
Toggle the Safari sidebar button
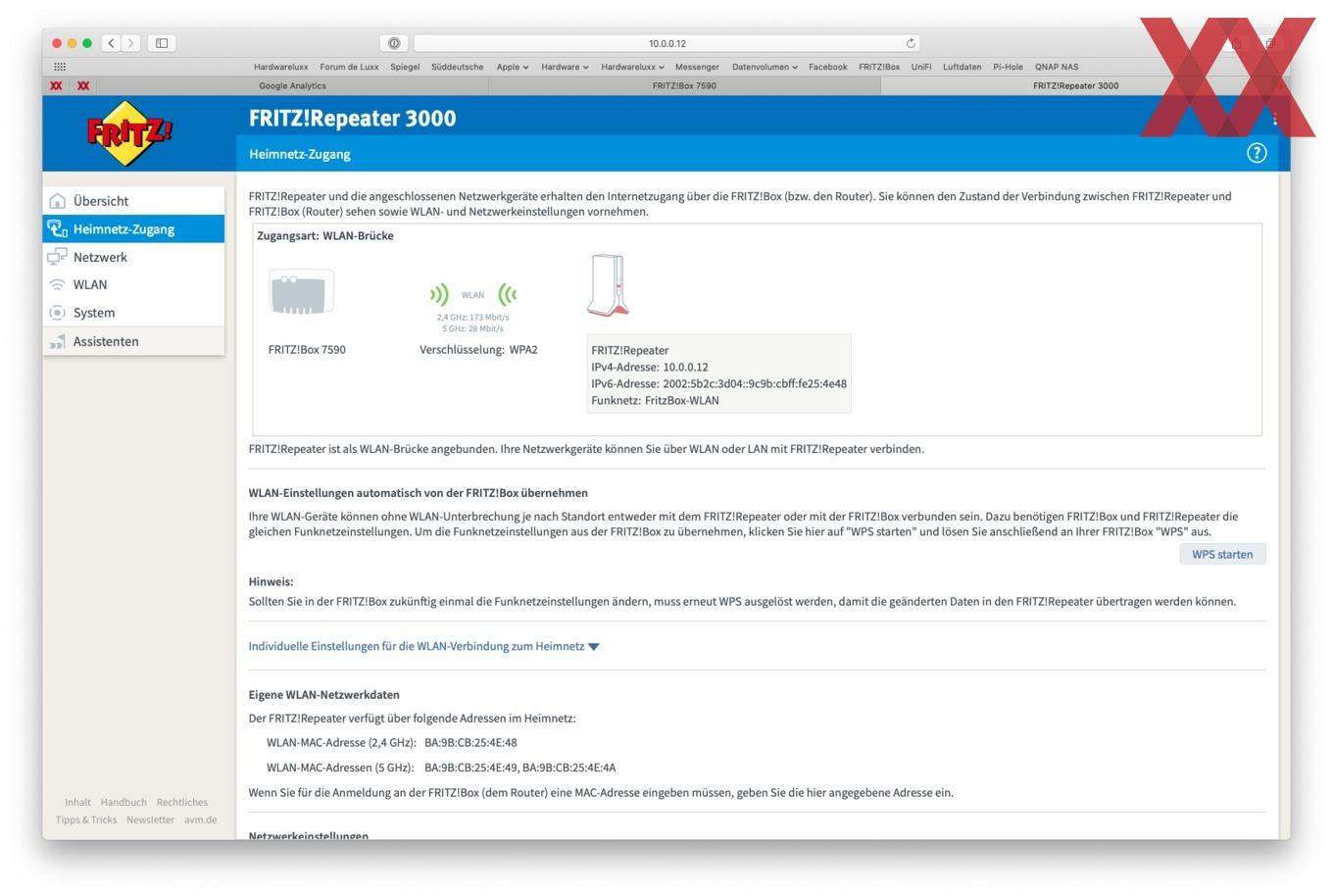(162, 43)
